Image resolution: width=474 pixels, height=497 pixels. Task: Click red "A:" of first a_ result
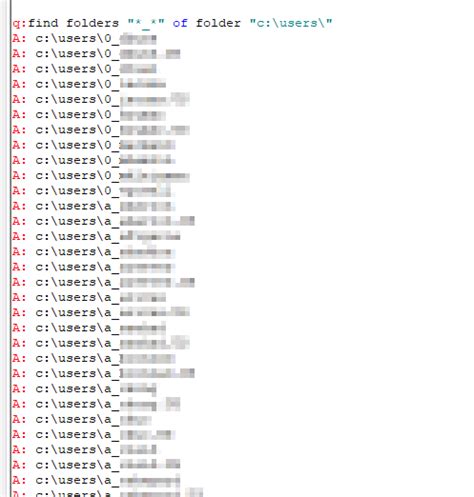click(19, 207)
